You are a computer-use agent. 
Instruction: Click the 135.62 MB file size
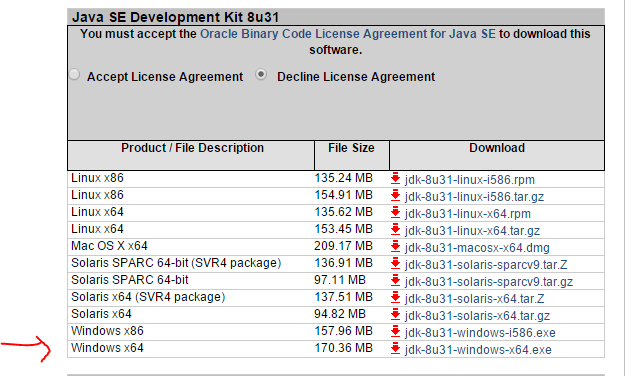(x=343, y=212)
